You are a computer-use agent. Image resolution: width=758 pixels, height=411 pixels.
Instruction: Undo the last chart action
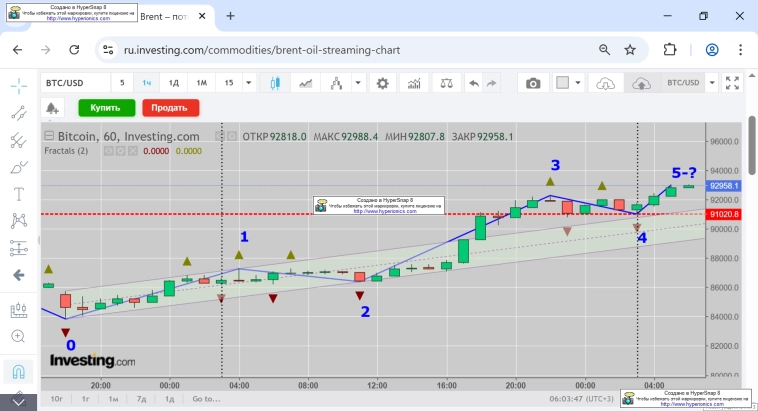click(473, 84)
